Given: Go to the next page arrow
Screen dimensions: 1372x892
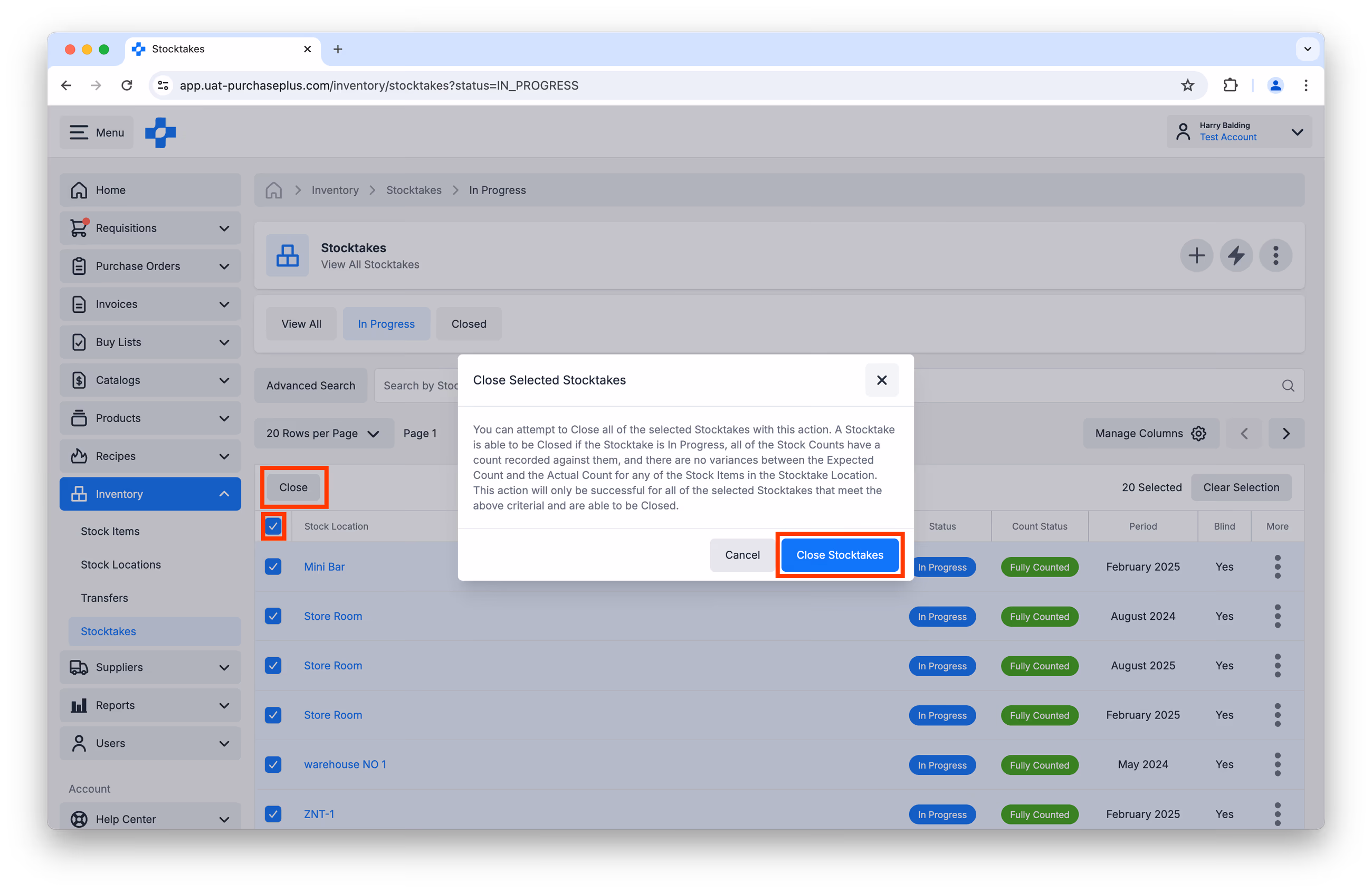Looking at the screenshot, I should pos(1285,433).
